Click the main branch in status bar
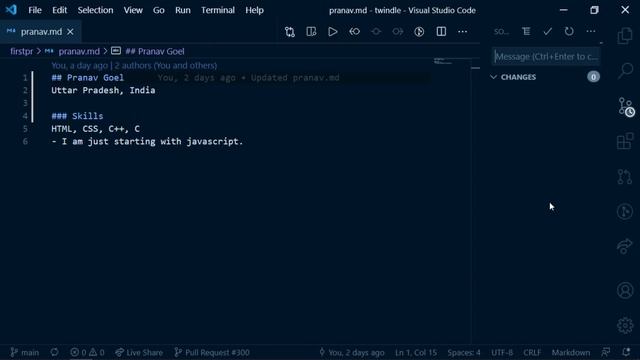Image resolution: width=640 pixels, height=360 pixels. (x=25, y=352)
